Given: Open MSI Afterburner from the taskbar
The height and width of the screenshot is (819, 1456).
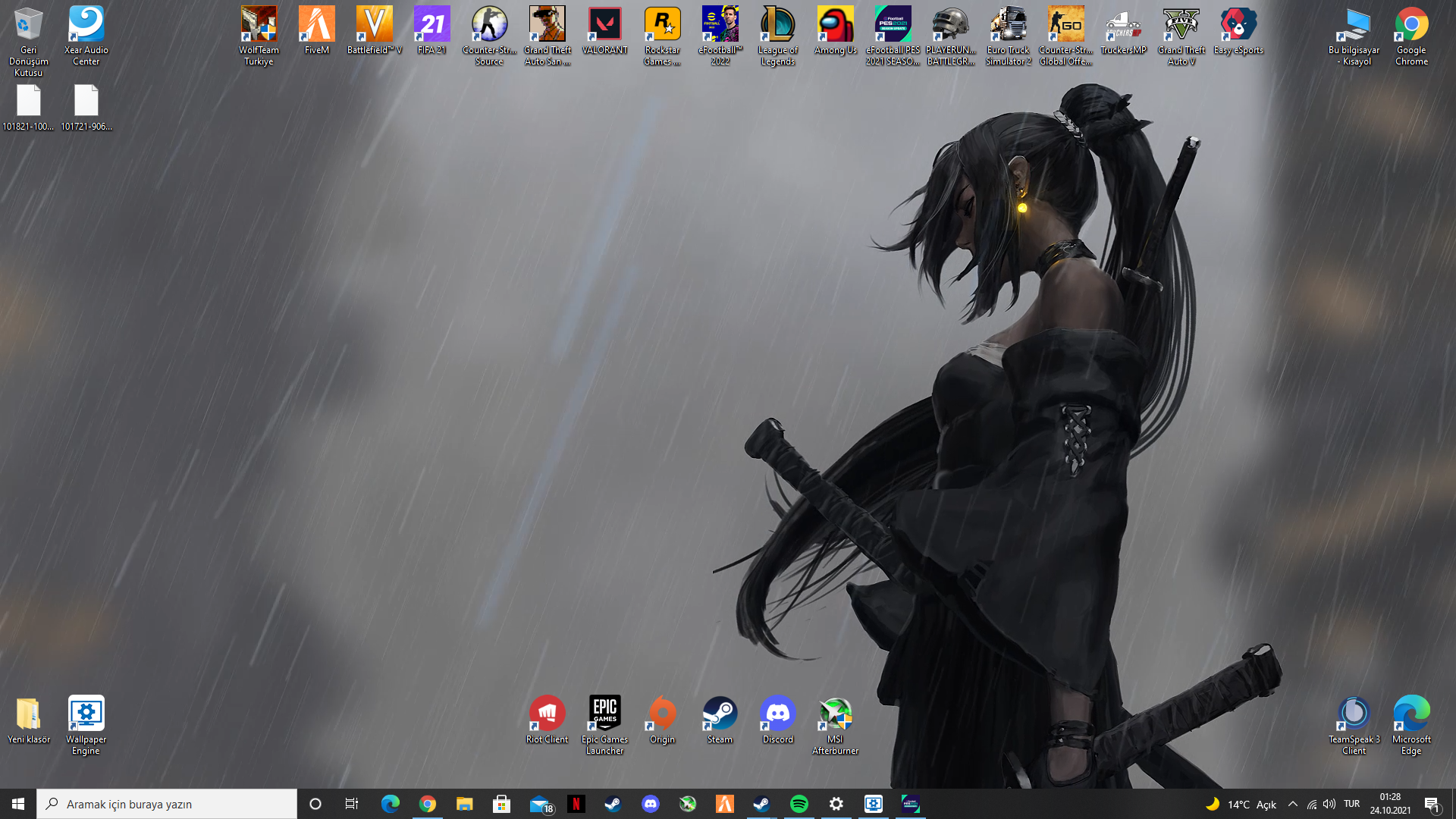Looking at the screenshot, I should coord(688,804).
